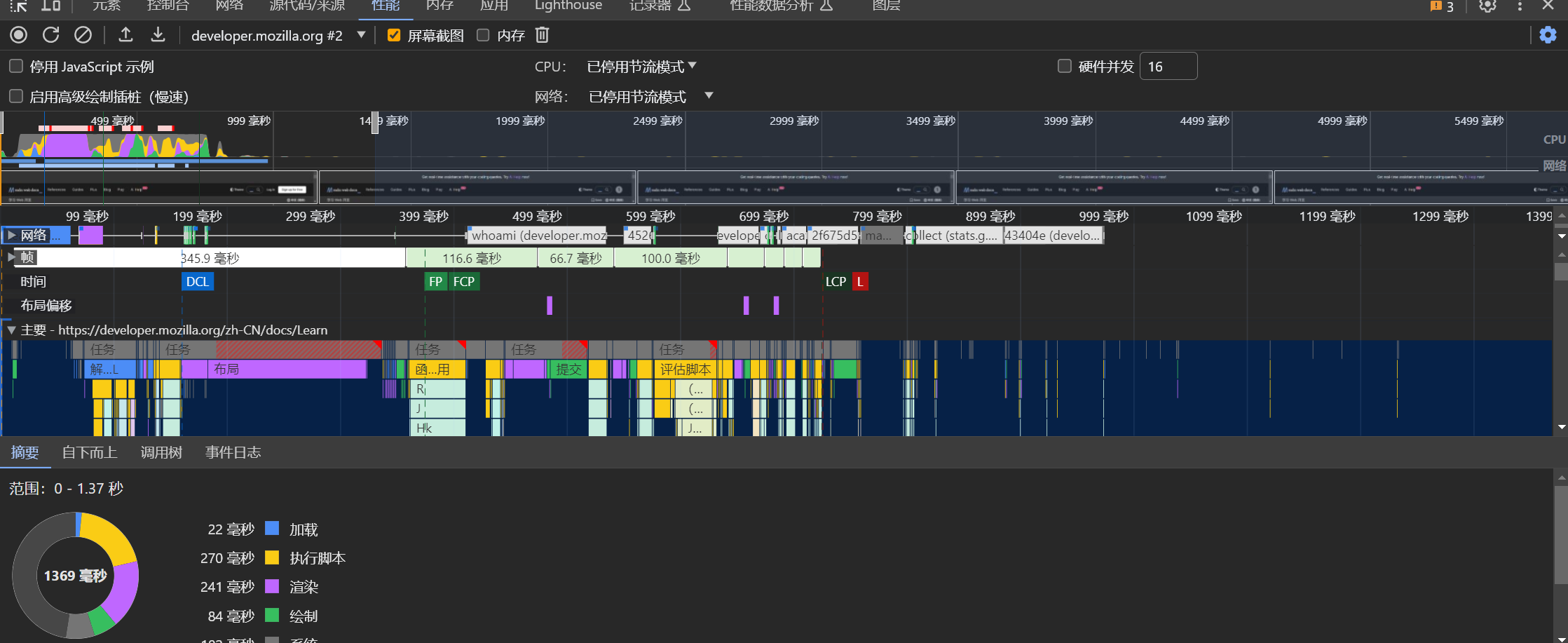Click the green 绘制 legend swatch
The height and width of the screenshot is (643, 1568).
click(272, 615)
